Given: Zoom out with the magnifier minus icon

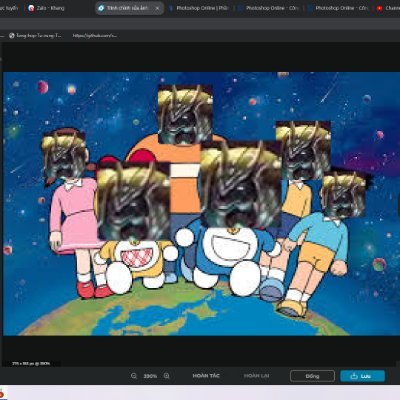Looking at the screenshot, I should (x=134, y=376).
